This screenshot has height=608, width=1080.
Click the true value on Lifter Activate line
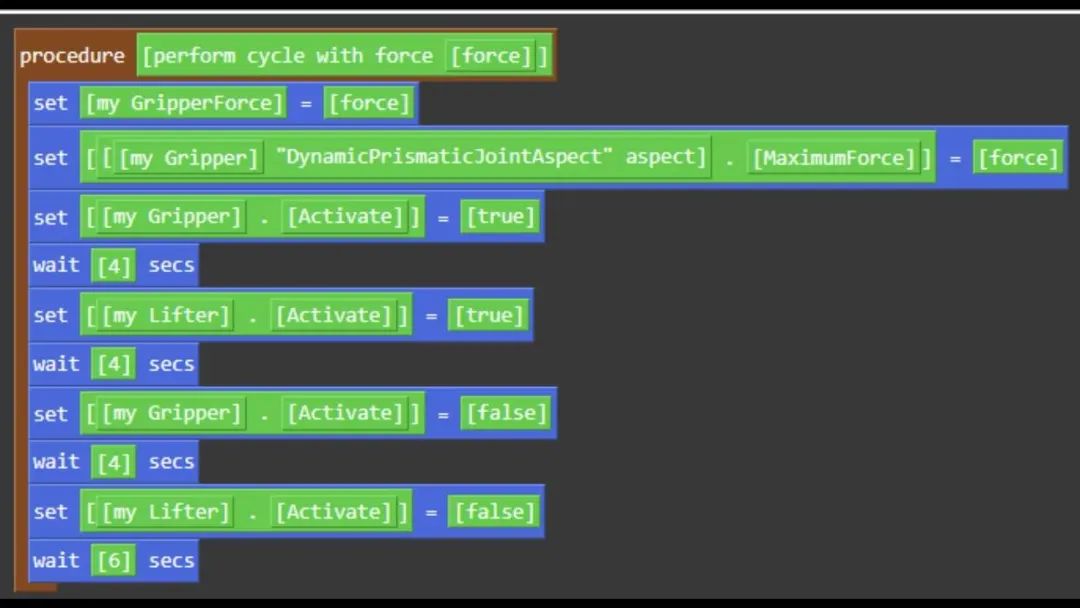[488, 315]
